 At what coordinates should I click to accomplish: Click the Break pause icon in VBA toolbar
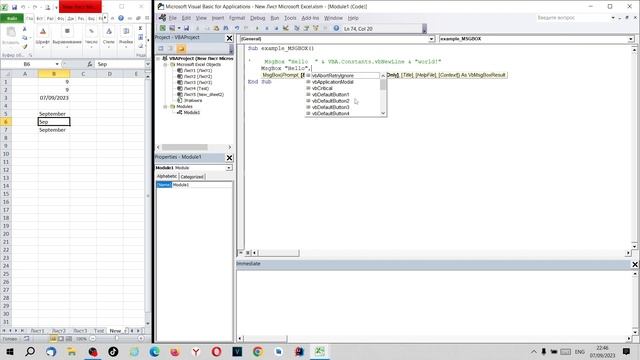[x=267, y=28]
